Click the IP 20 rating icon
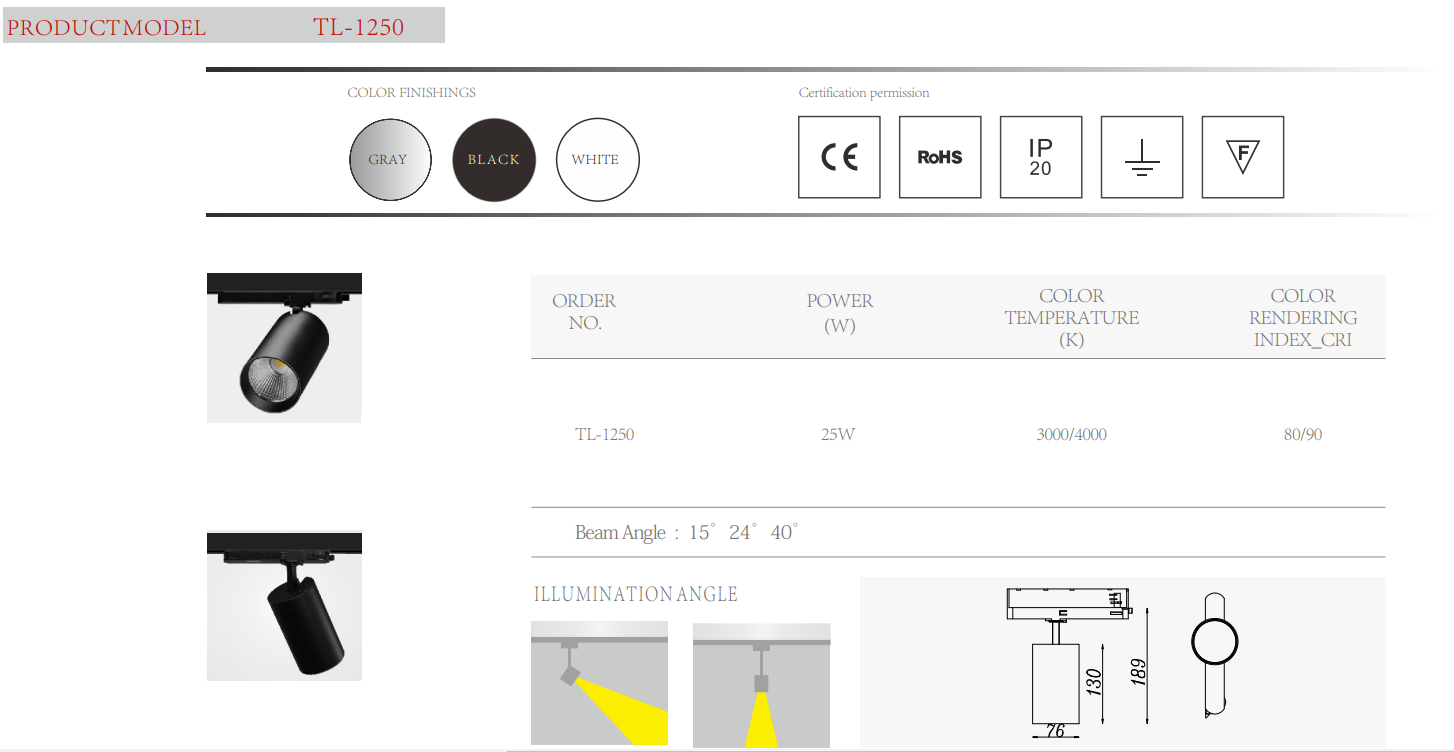Viewport: 1454px width, 752px height. pyautogui.click(x=1041, y=157)
